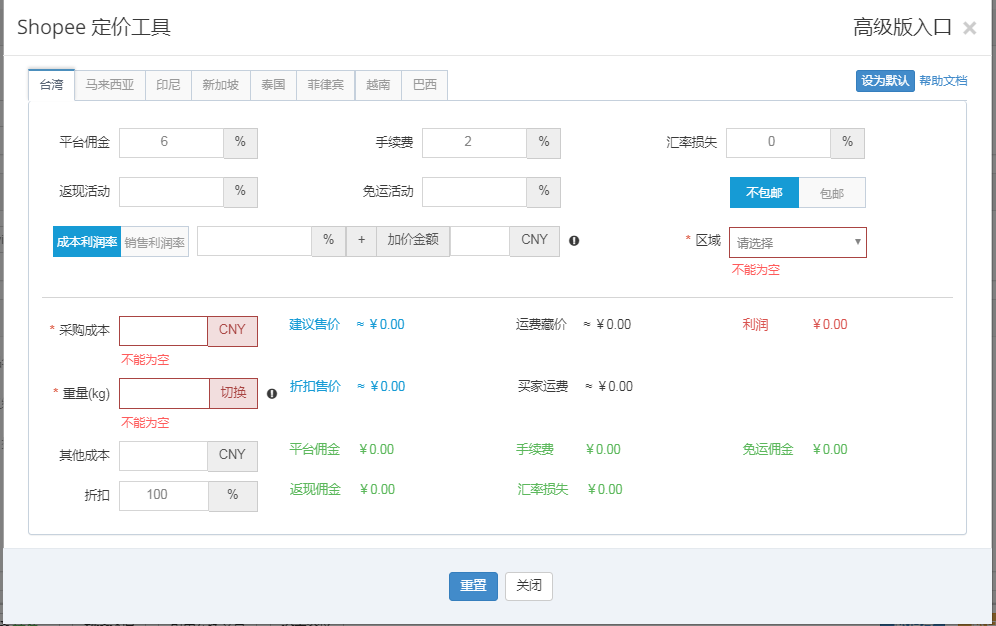Click the plus sign before 加价金额
Viewport: 996px width, 626px height.
tap(361, 241)
